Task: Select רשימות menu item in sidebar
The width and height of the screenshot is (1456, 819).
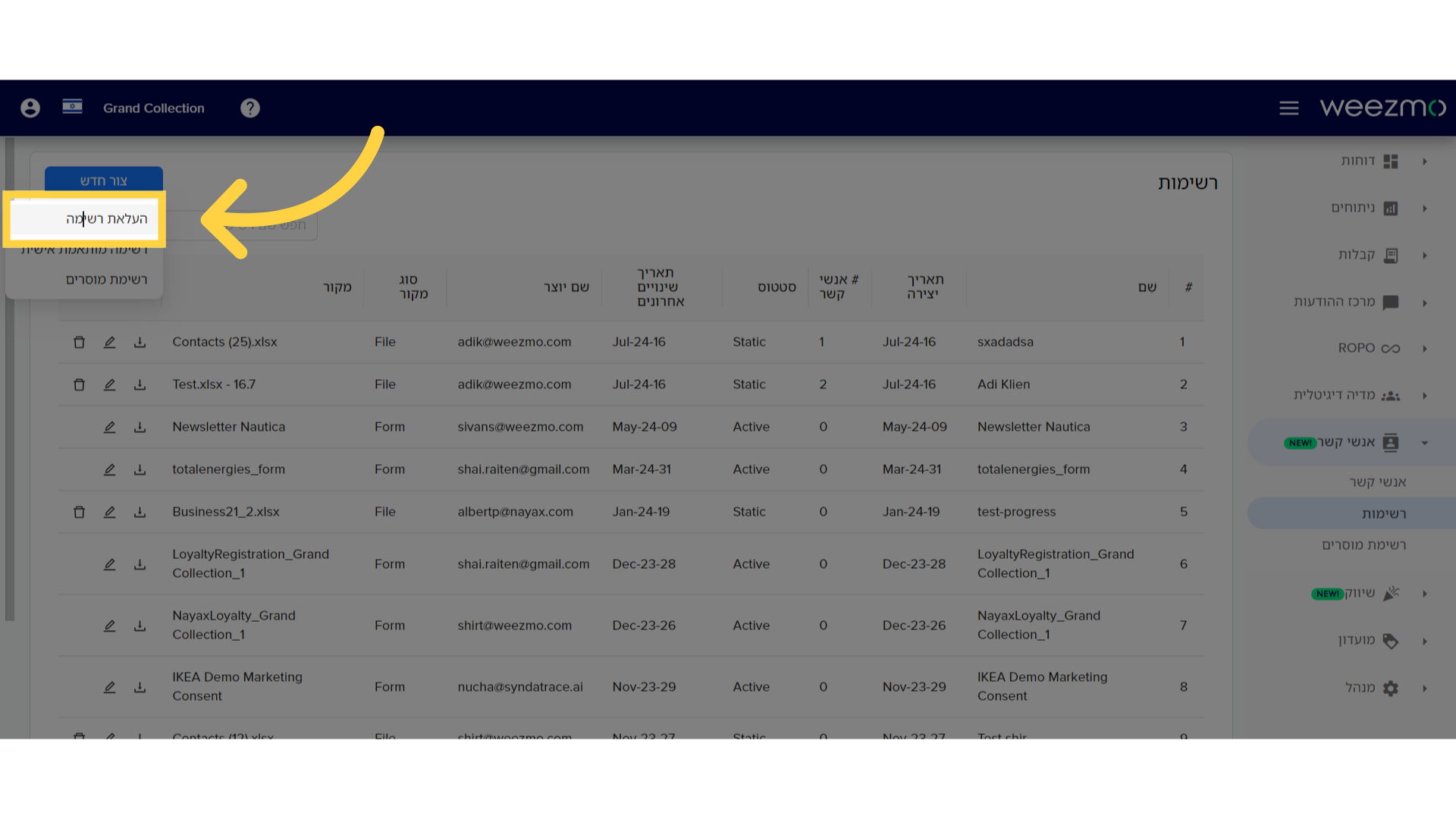Action: point(1384,513)
